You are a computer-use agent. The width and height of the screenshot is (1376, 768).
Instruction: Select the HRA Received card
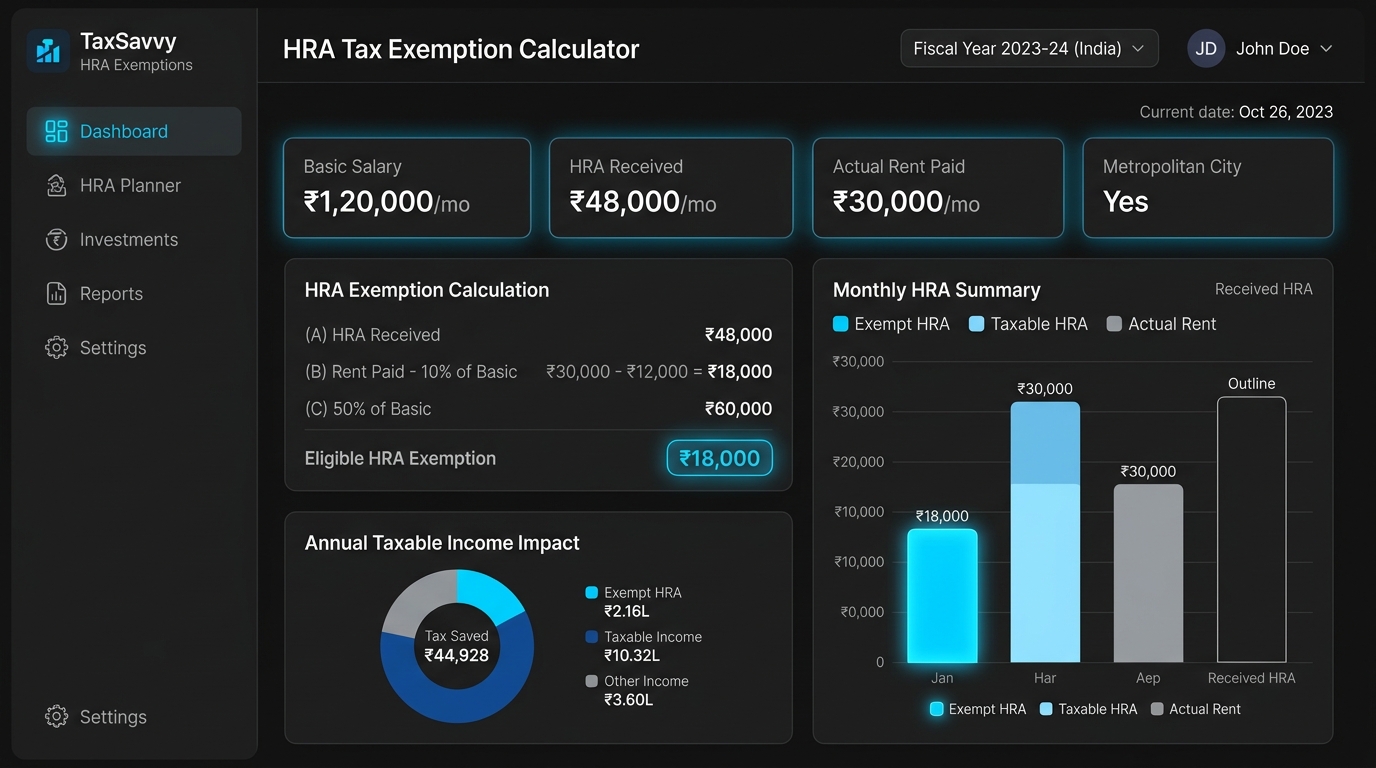click(671, 188)
